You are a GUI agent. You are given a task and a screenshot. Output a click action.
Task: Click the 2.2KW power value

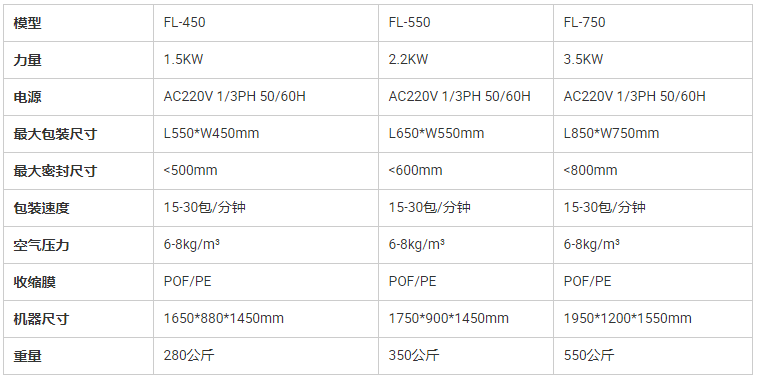(408, 59)
